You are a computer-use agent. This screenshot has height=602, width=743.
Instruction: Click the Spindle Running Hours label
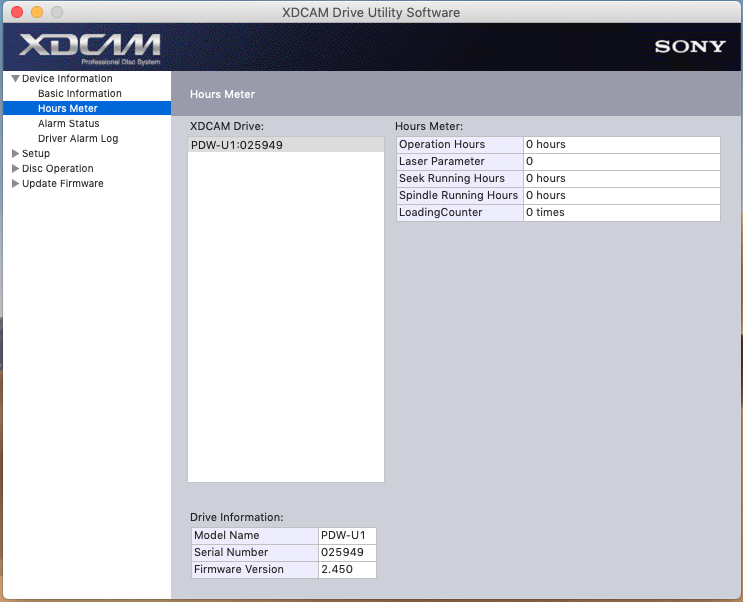click(x=460, y=196)
